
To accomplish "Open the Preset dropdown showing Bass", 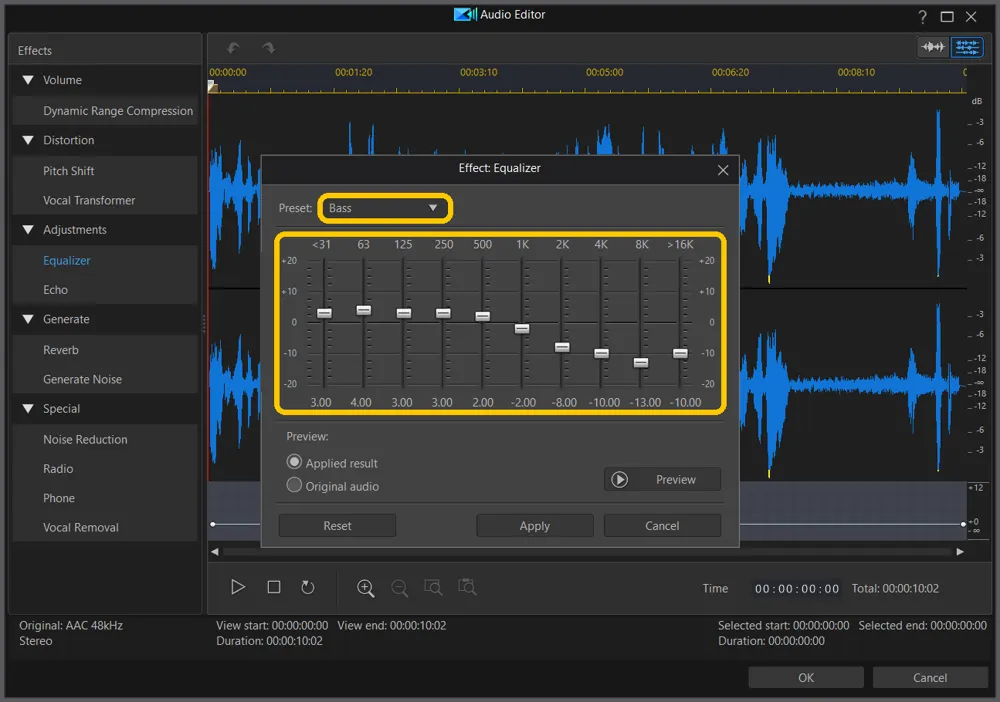I will click(x=385, y=208).
